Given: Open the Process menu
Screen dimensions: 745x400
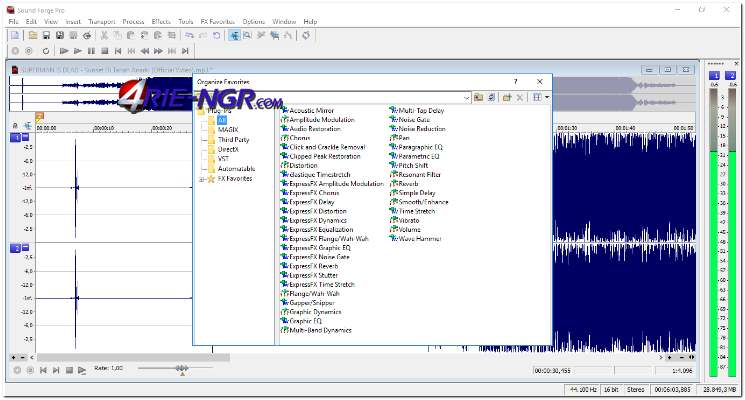Looking at the screenshot, I should click(133, 21).
